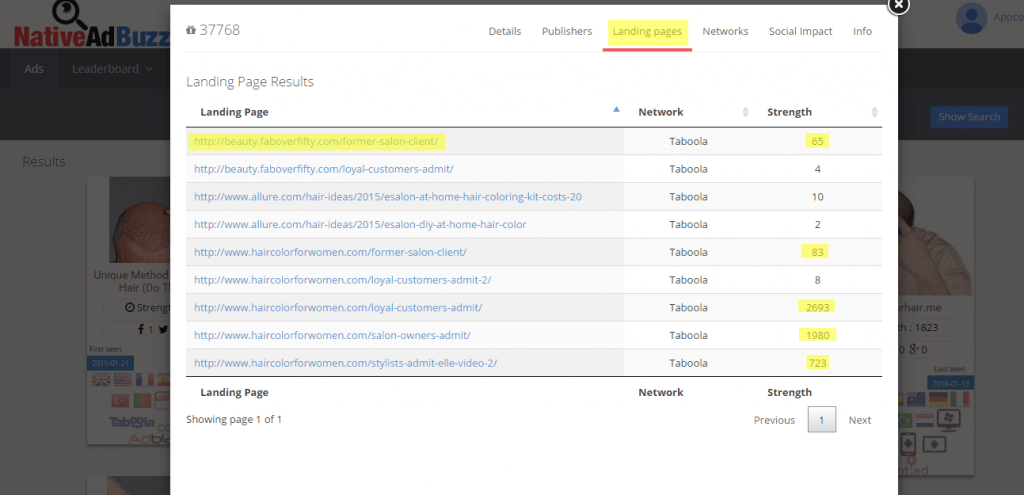Screen dimensions: 1024x495
Task: Click the Germany flag on the right card
Action: 938,398
